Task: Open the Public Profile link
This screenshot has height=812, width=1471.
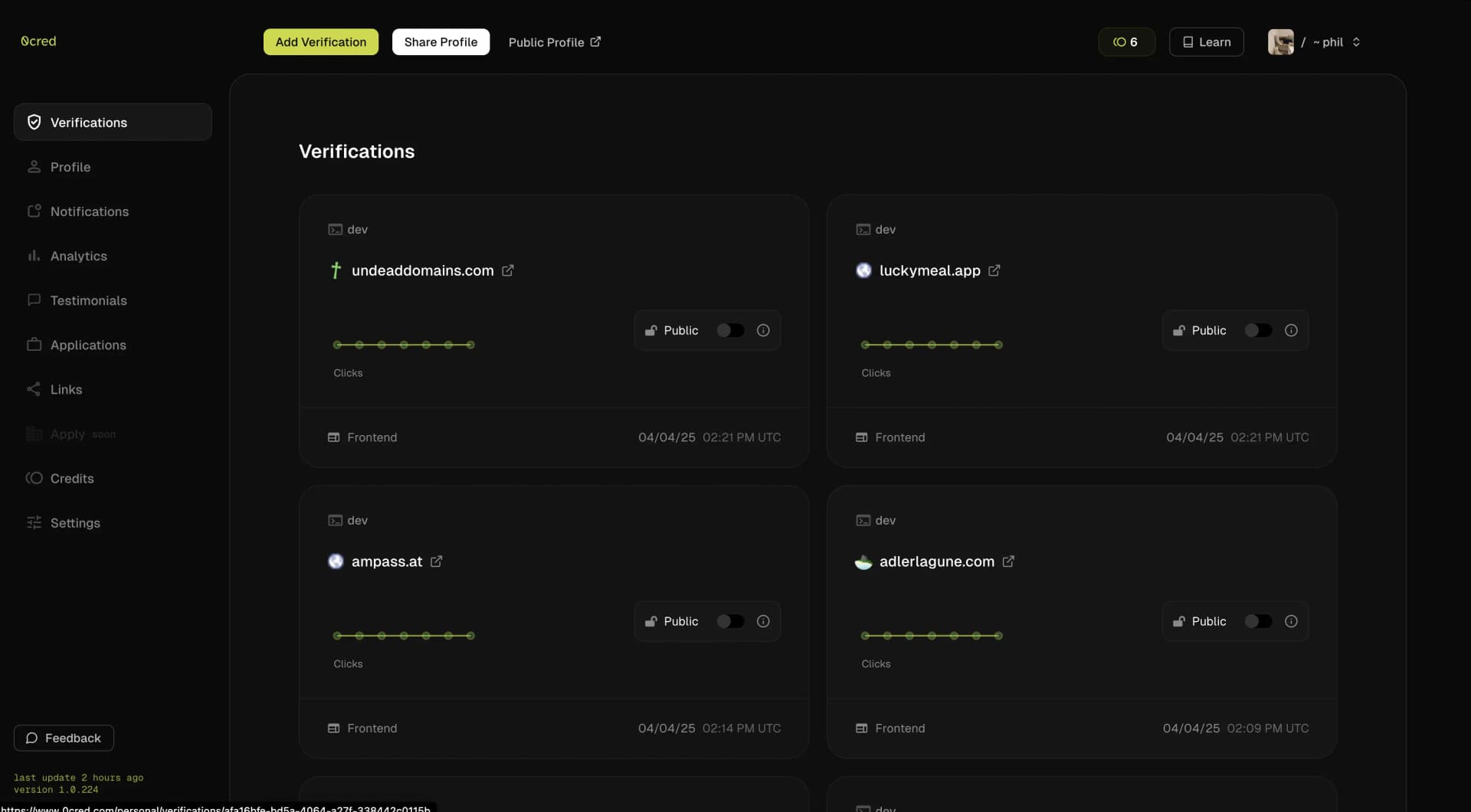Action: coord(554,42)
